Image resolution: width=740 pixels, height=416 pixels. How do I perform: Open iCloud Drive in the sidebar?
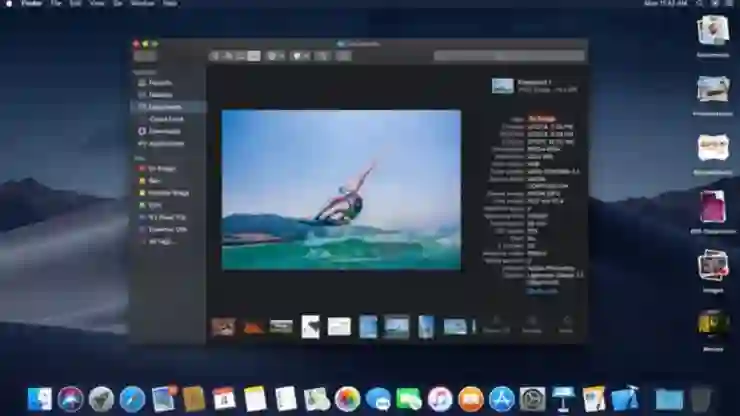(168, 119)
